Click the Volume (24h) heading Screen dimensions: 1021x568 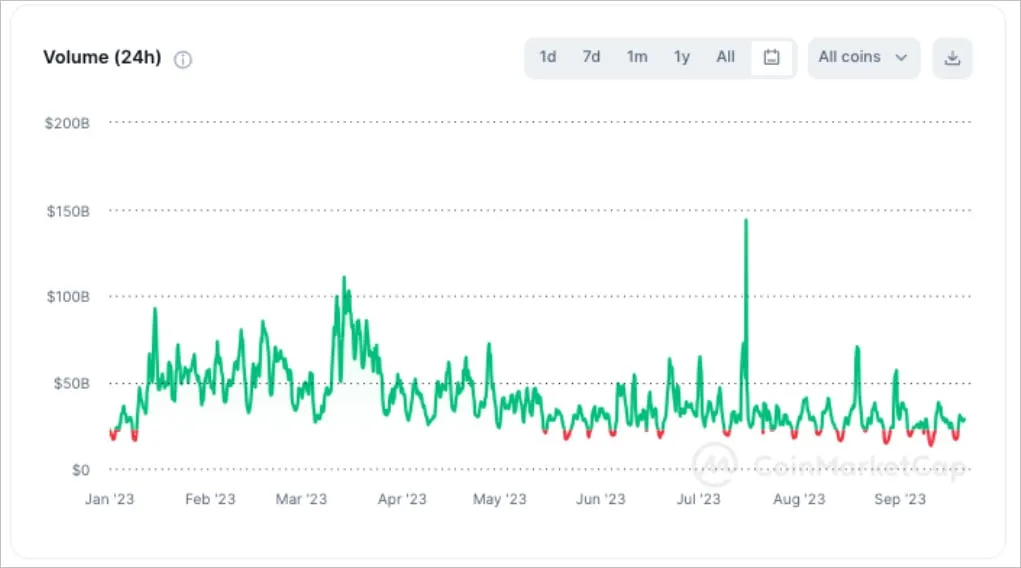click(x=102, y=57)
